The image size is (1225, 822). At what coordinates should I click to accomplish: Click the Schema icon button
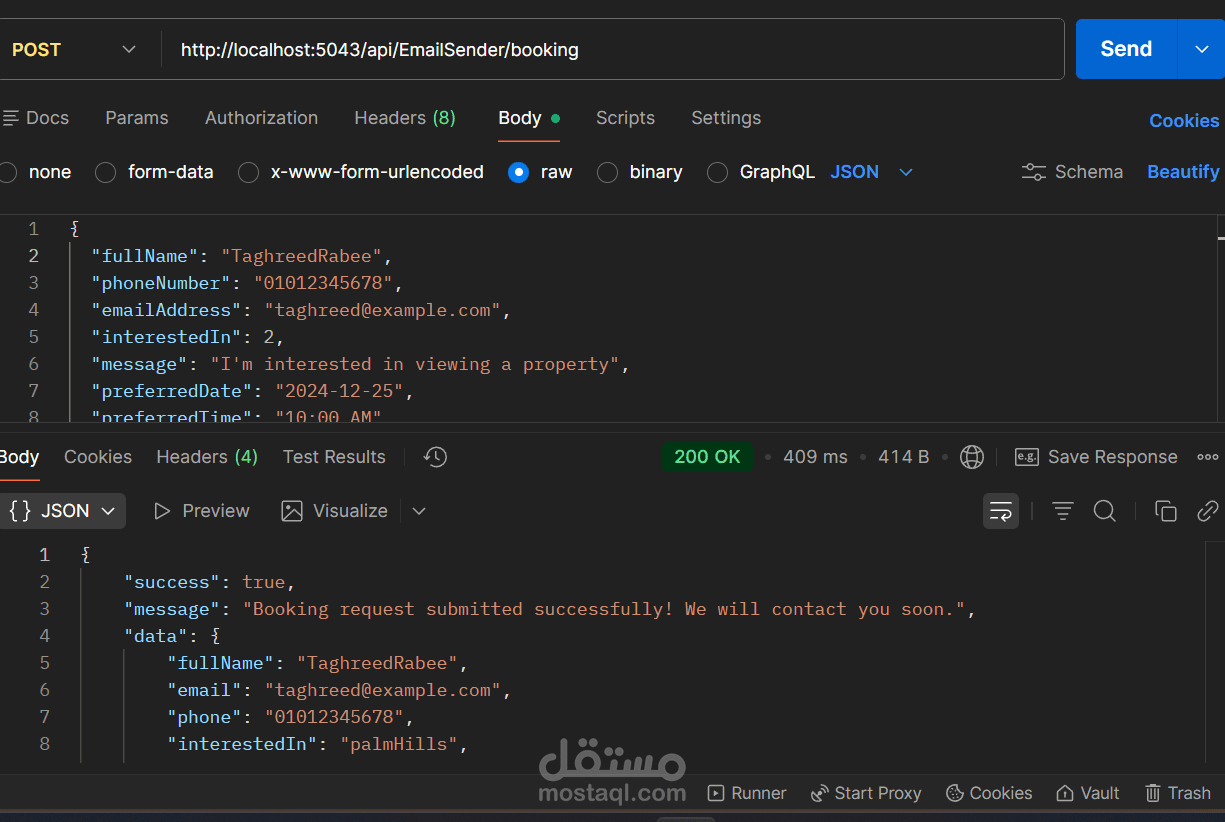(x=1072, y=172)
